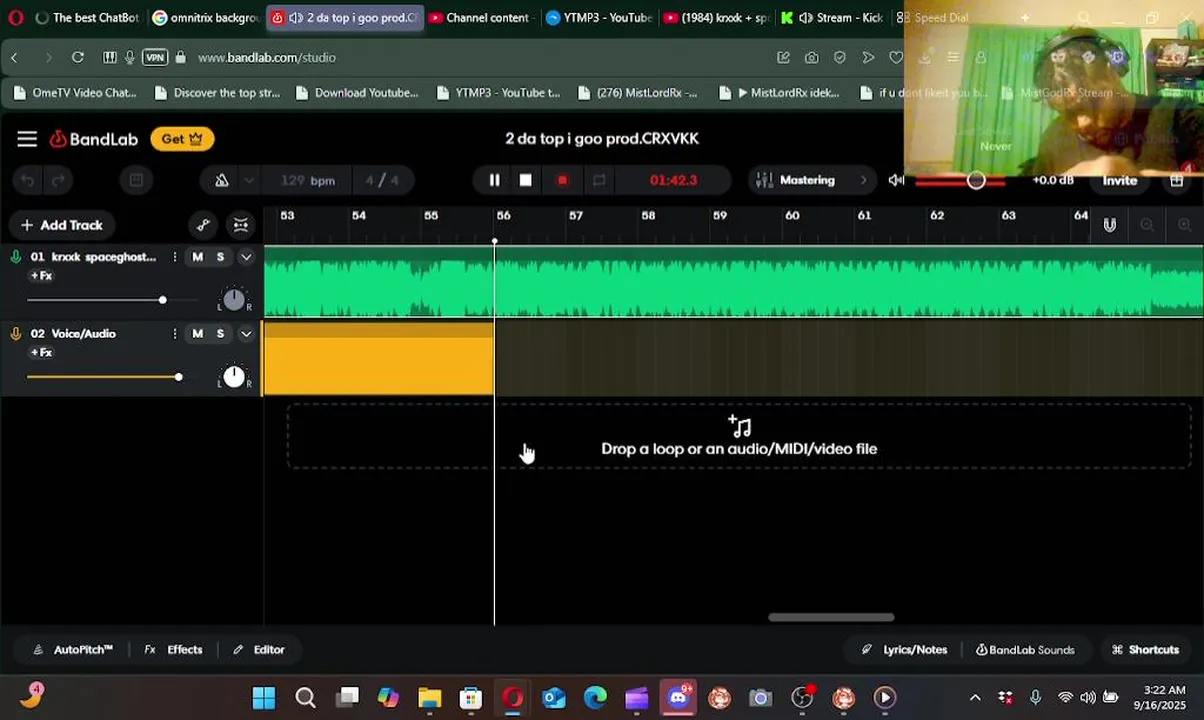This screenshot has width=1204, height=720.
Task: Solo track 01 krxxk spaceghost
Action: click(221, 257)
